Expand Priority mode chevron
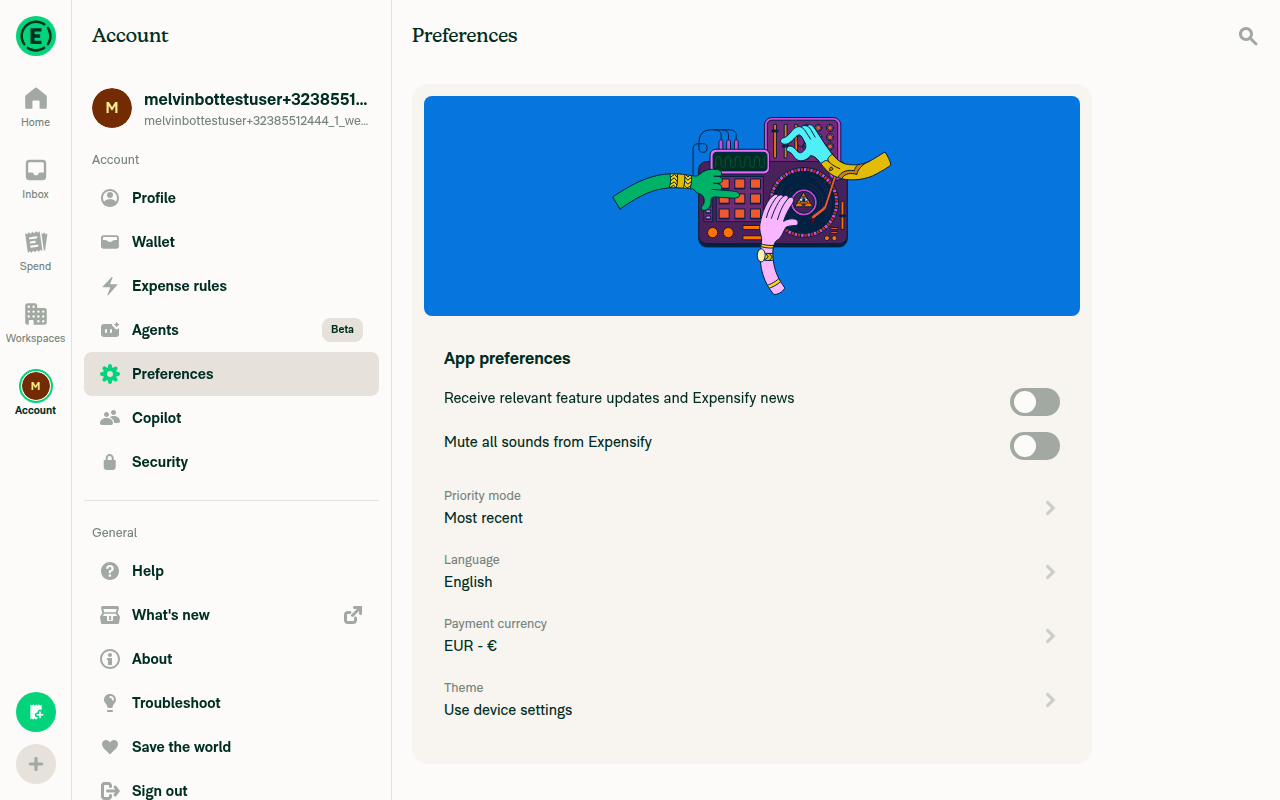Image resolution: width=1280 pixels, height=800 pixels. tap(1050, 508)
